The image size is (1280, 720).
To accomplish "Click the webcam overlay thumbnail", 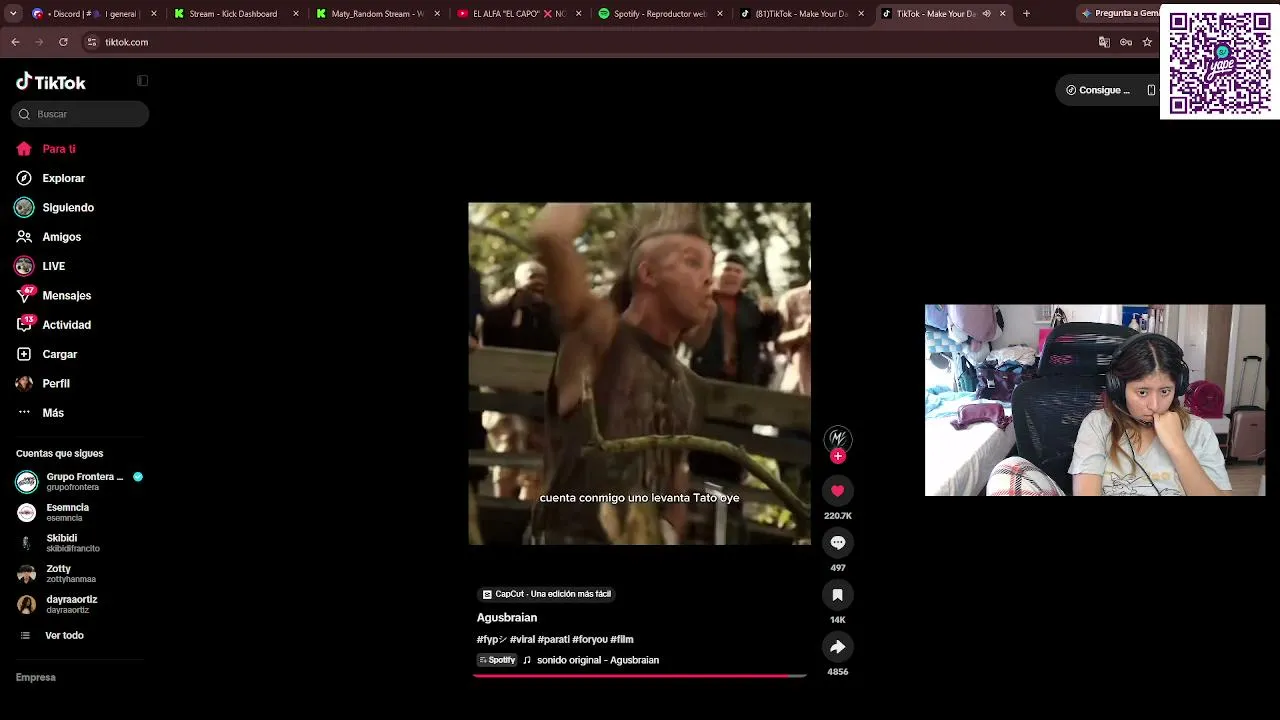I will [1095, 400].
